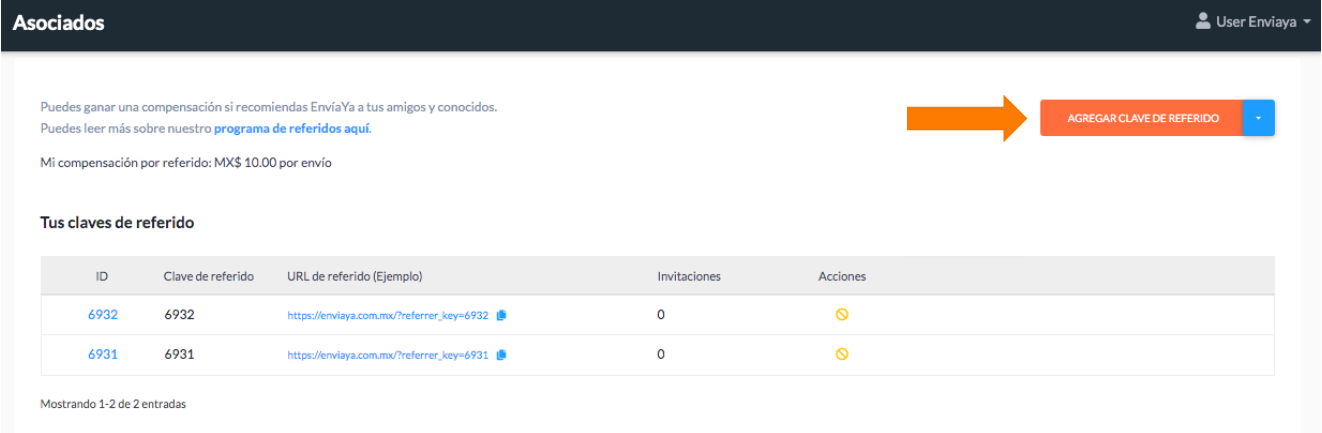Select the Acciones column header
Screen dimensions: 1322x433
[x=842, y=276]
